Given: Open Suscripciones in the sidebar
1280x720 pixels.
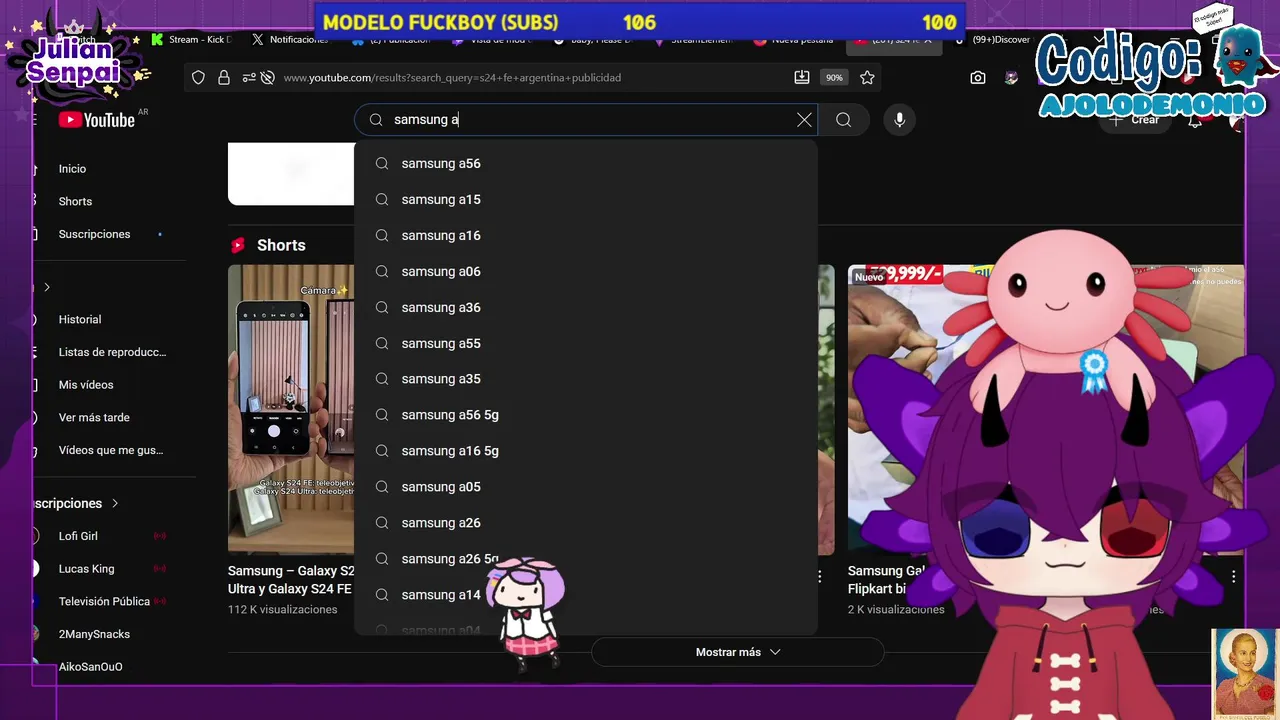Looking at the screenshot, I should click(x=94, y=234).
